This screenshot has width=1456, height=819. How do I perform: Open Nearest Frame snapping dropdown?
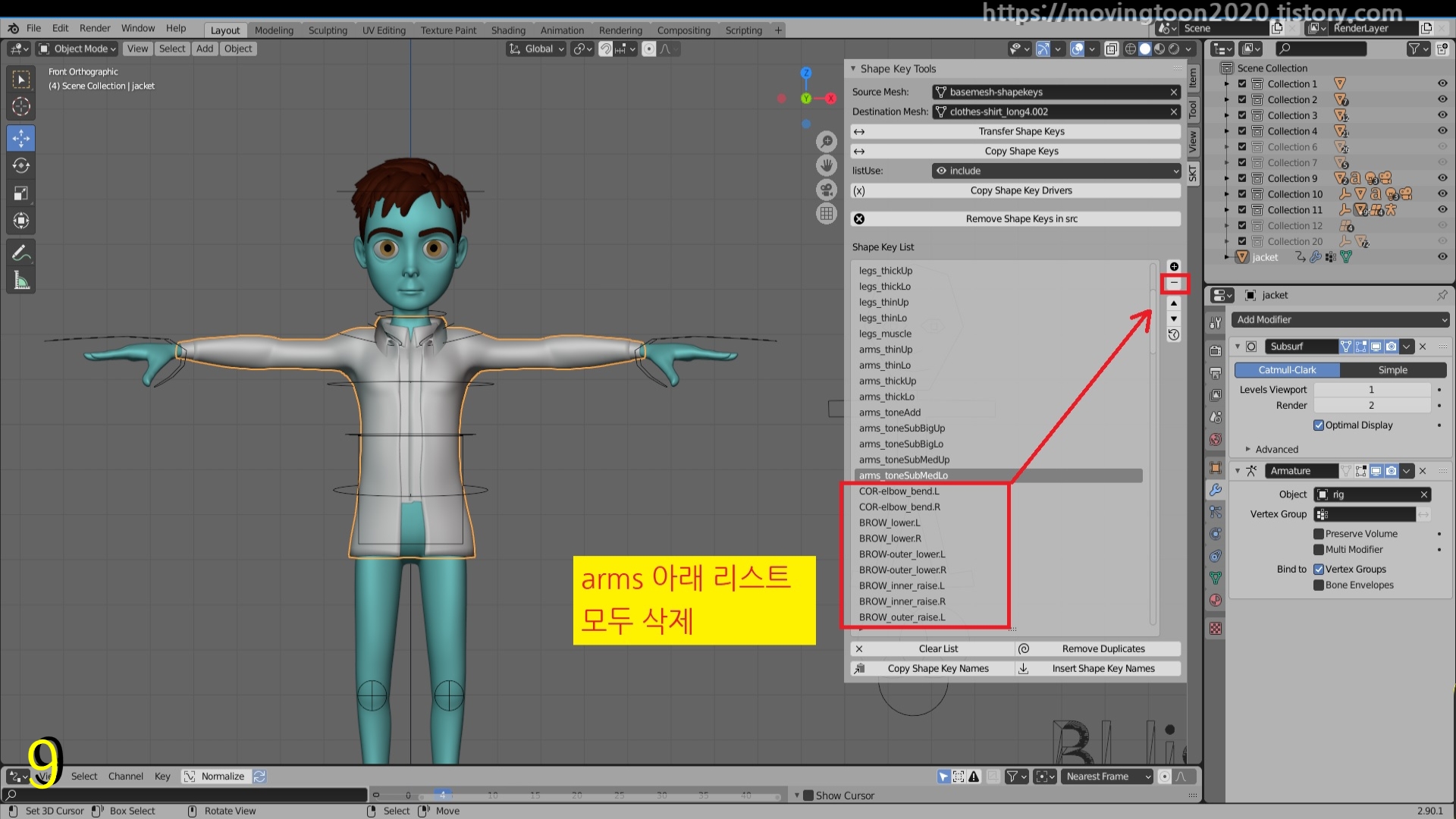tap(1107, 777)
